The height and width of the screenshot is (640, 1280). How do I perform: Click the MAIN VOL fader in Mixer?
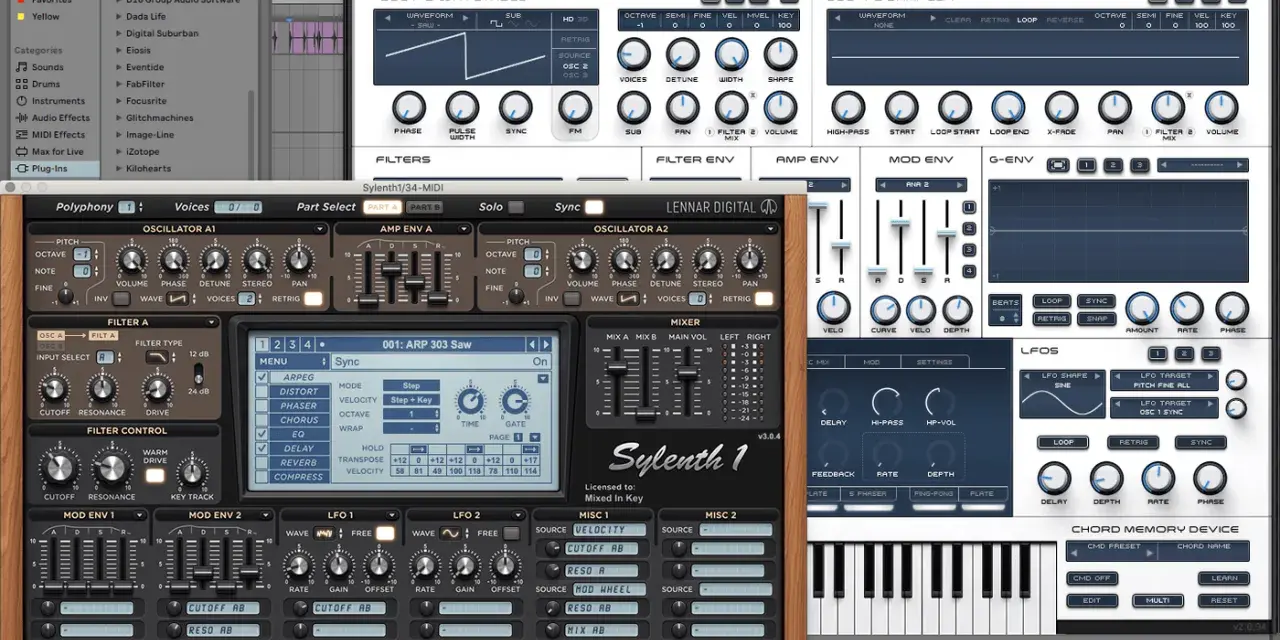686,375
